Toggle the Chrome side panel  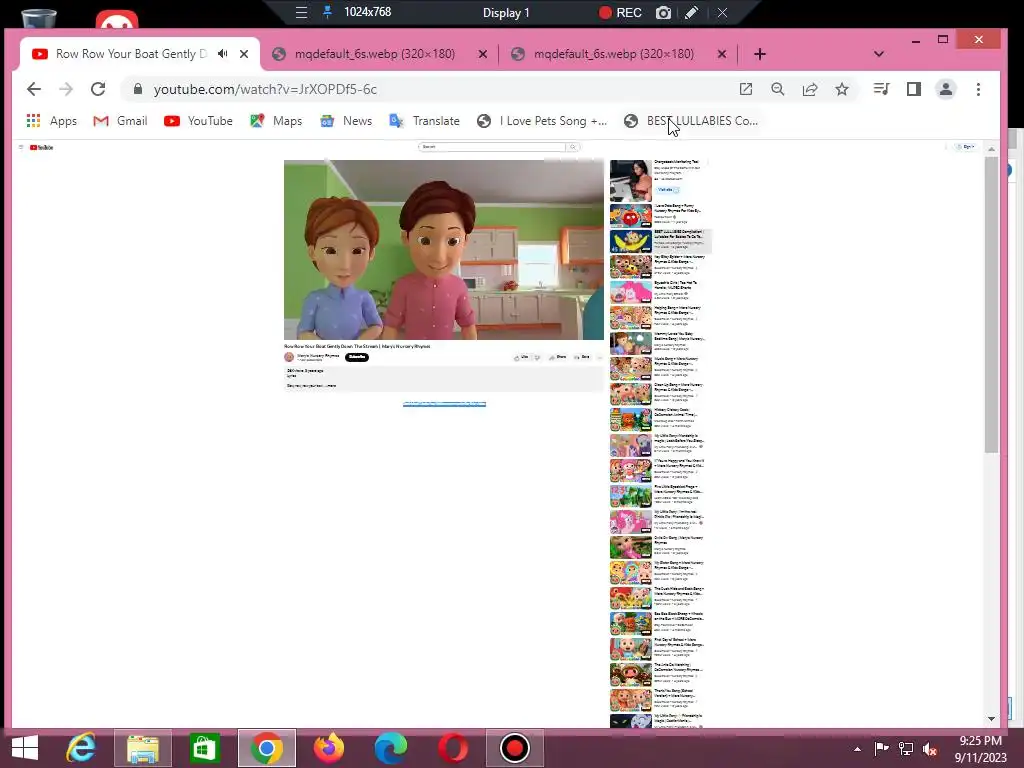(x=914, y=89)
